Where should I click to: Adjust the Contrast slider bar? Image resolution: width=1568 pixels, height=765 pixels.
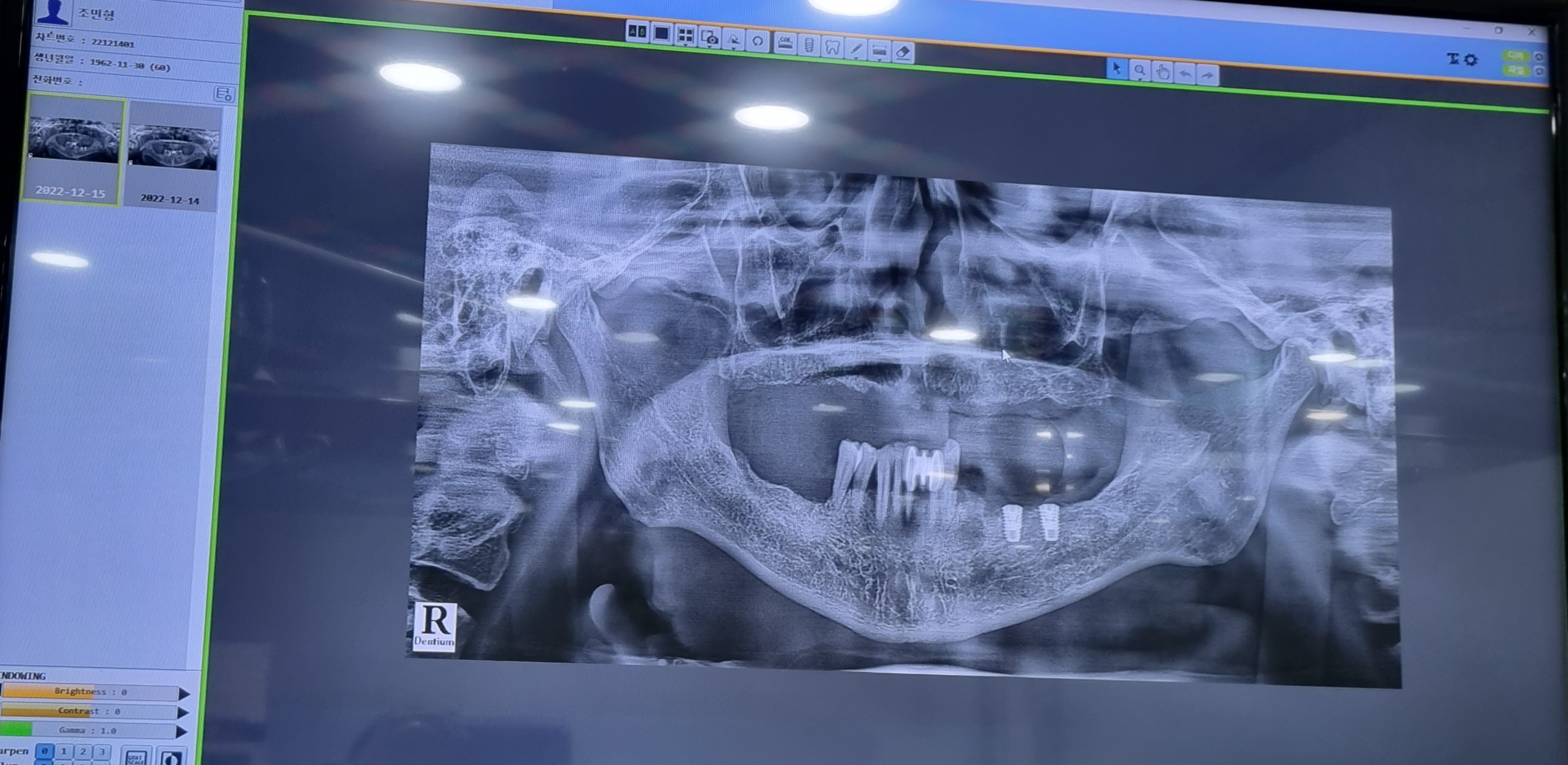tap(90, 711)
